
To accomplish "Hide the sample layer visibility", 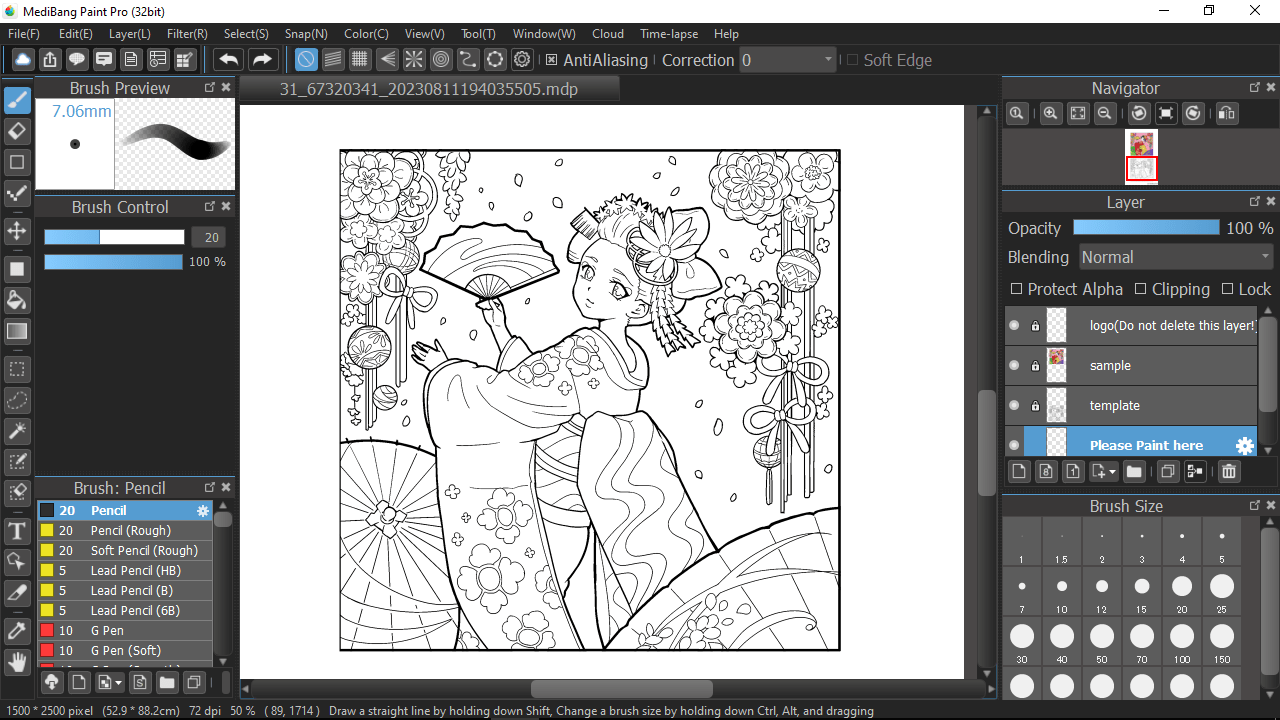I will 1014,365.
